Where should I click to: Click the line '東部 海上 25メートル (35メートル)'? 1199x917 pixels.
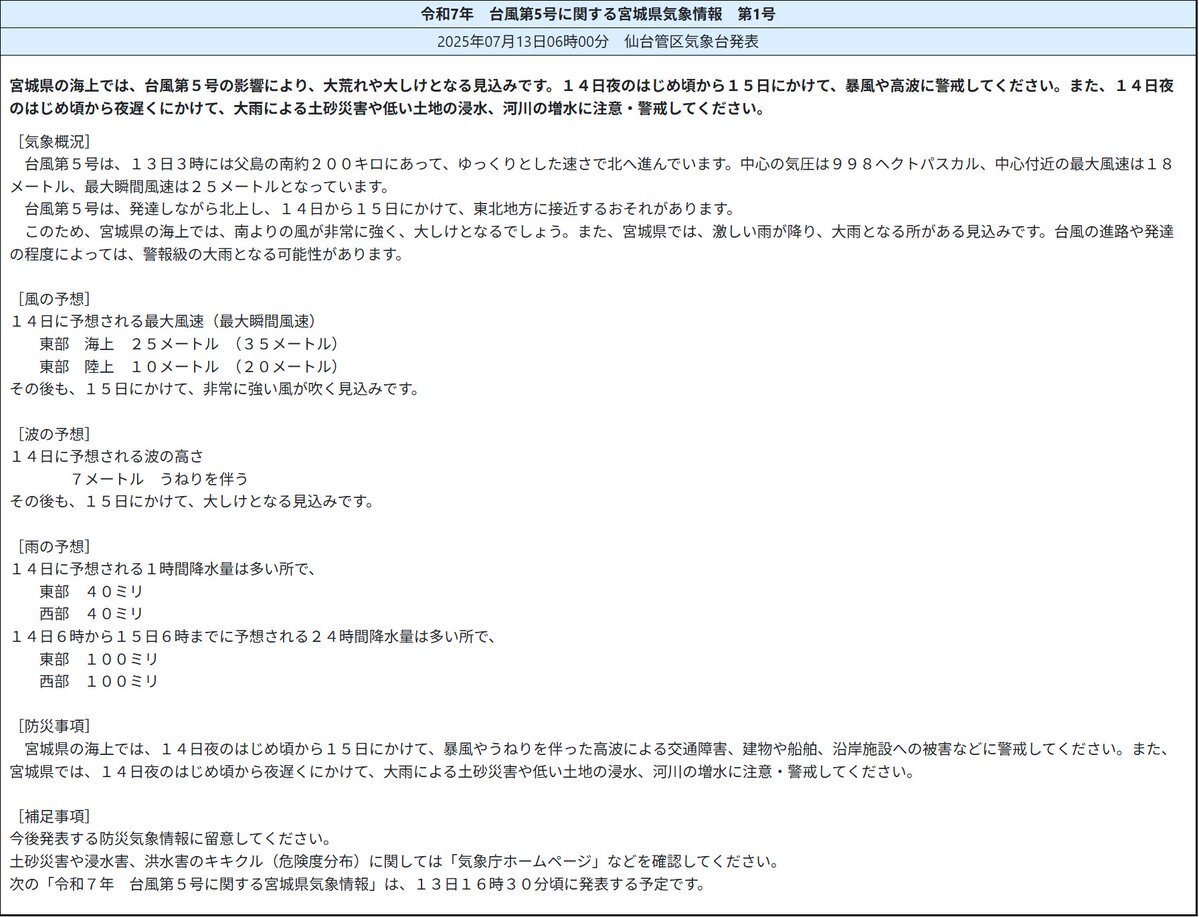189,344
